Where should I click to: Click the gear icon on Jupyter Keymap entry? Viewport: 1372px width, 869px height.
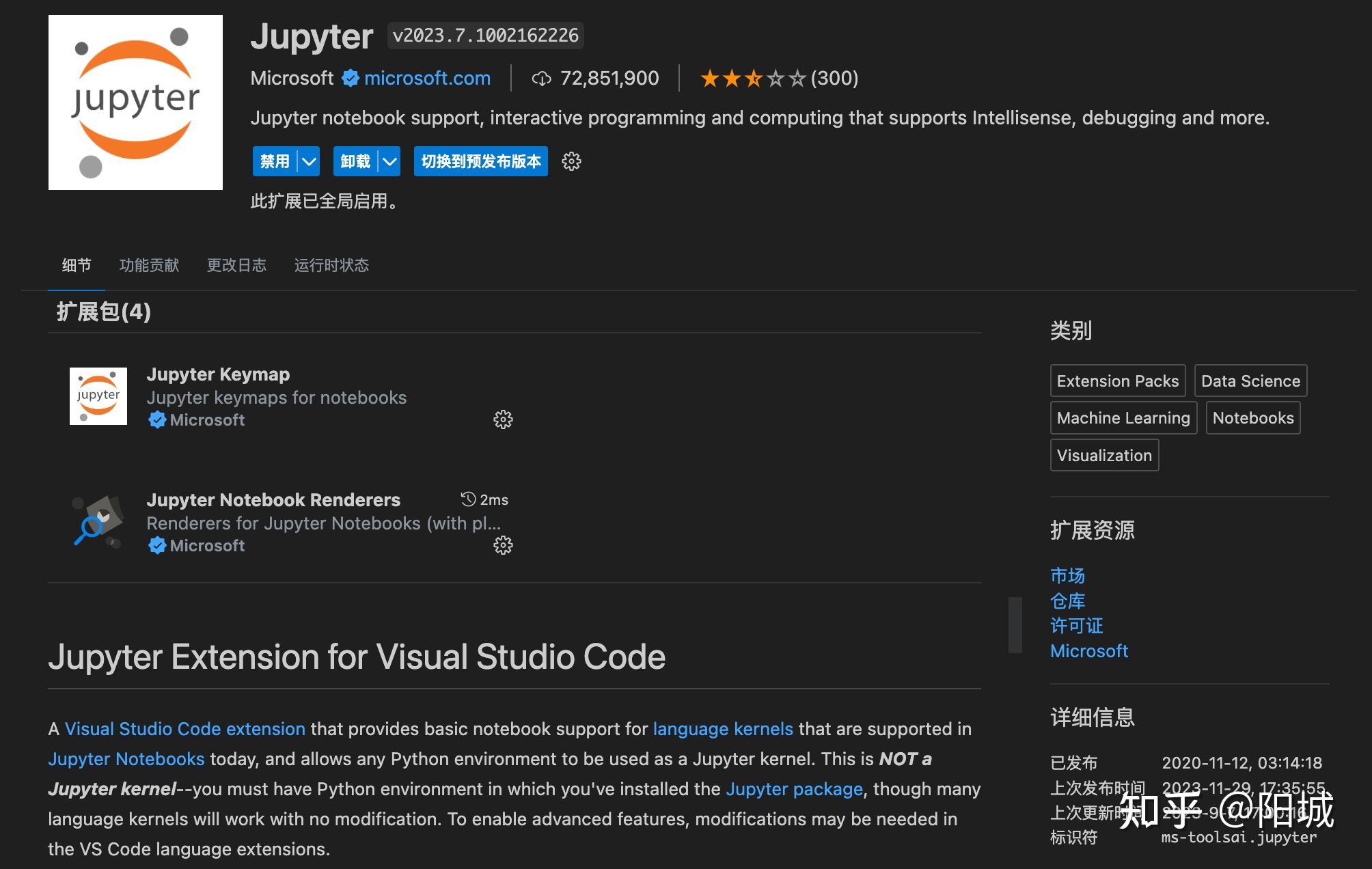503,419
